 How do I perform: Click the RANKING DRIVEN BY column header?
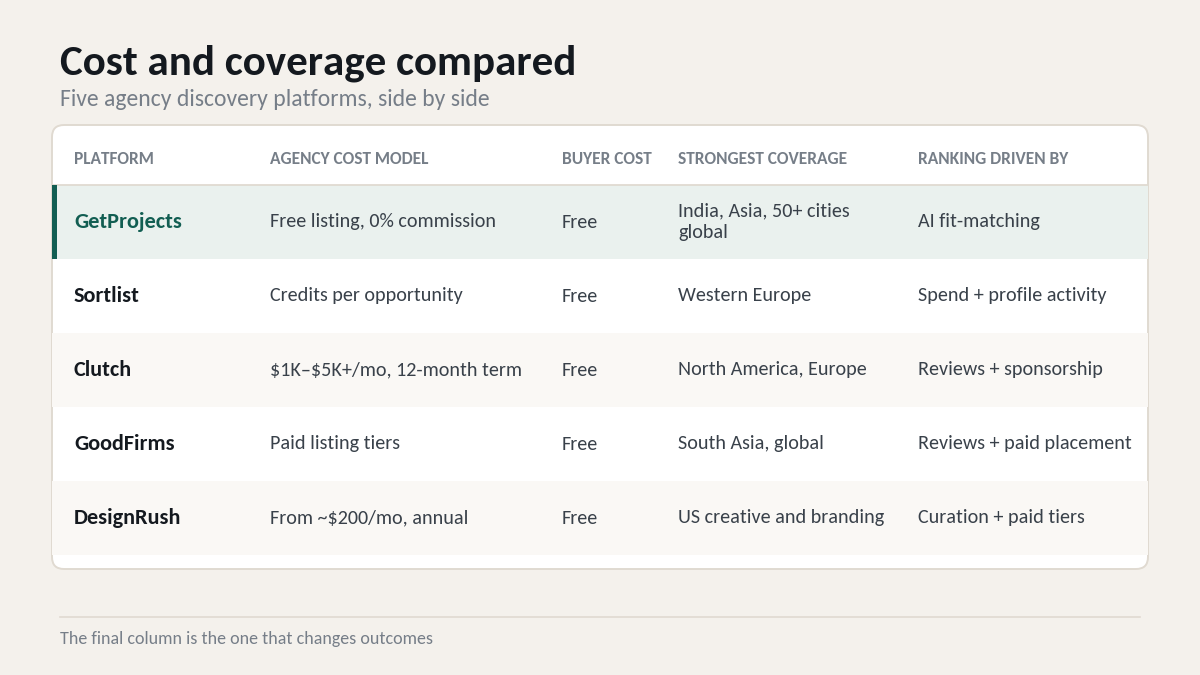(x=993, y=158)
